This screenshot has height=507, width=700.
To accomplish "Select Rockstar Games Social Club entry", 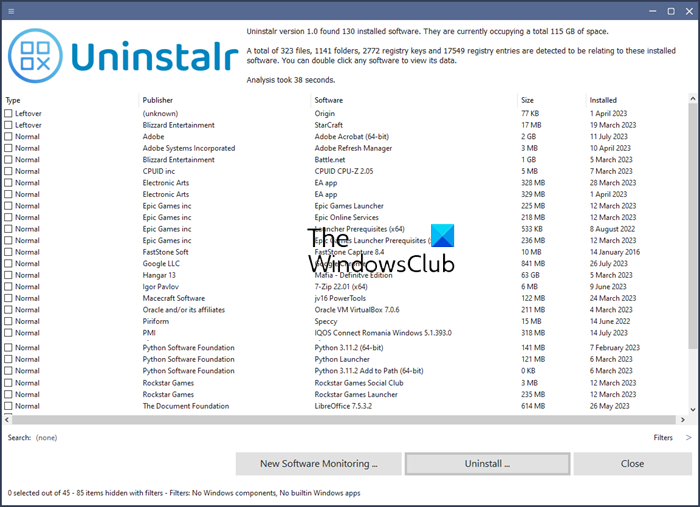I will click(359, 383).
